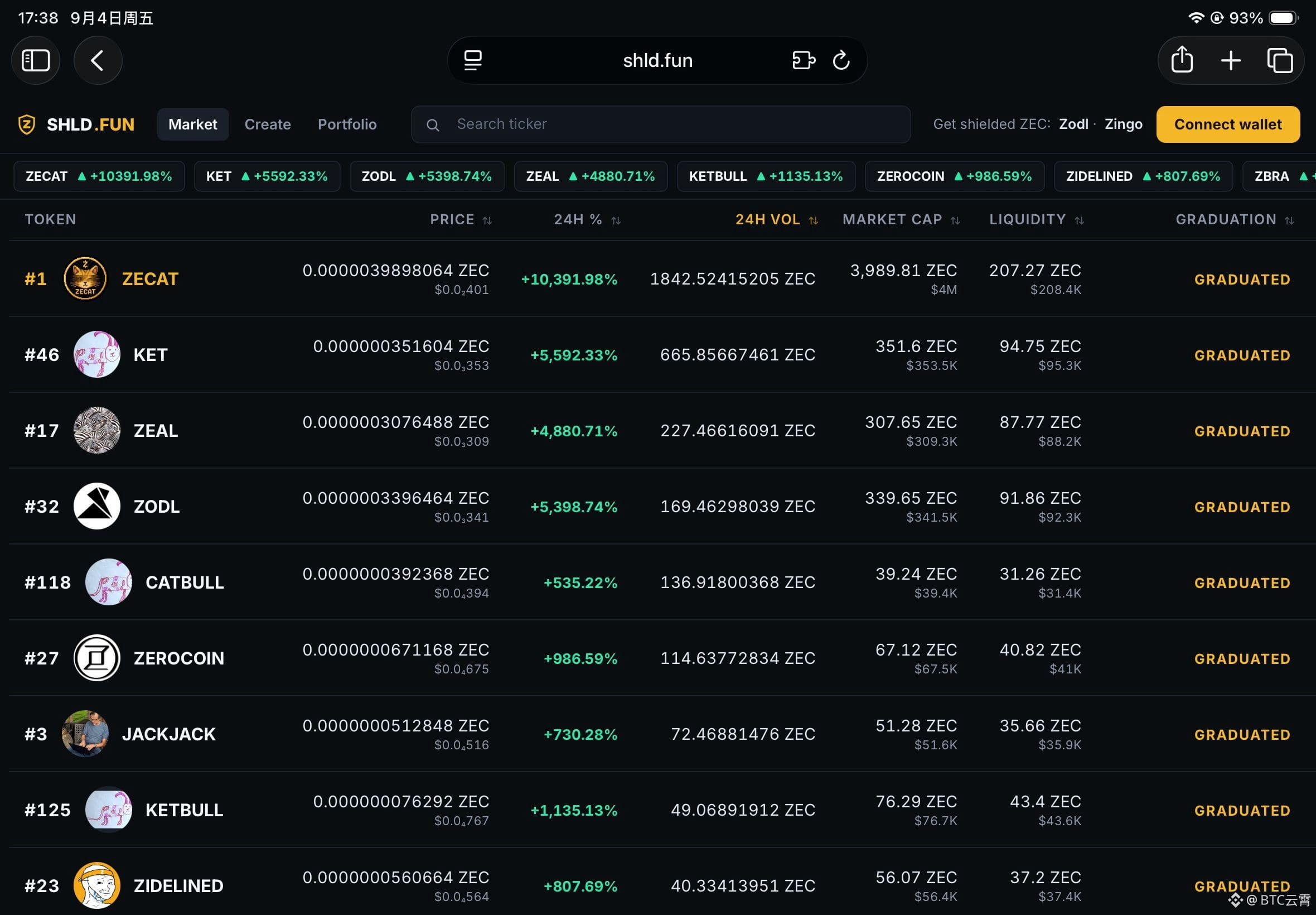This screenshot has width=1316, height=915.
Task: Reload the shld.fun page
Action: point(840,60)
